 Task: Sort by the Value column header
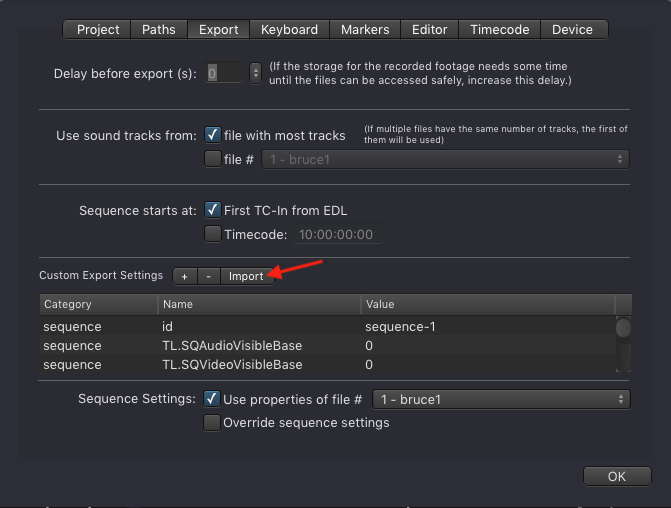pyautogui.click(x=488, y=304)
